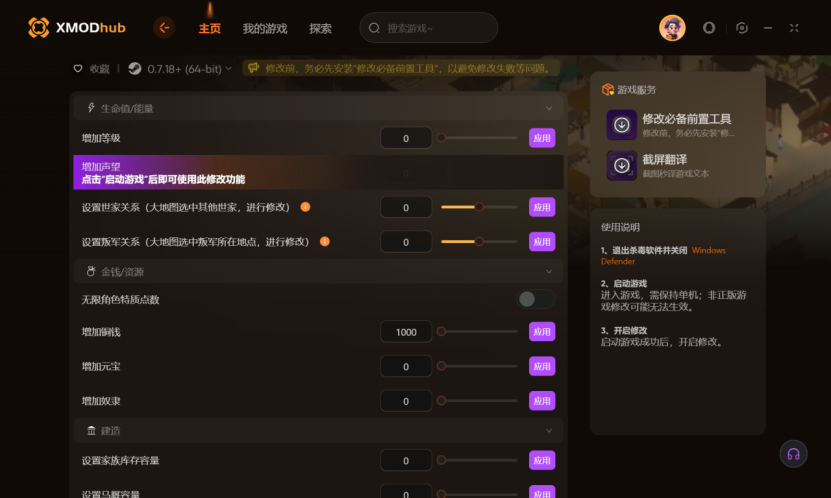Click the user avatar picture
The image size is (831, 498).
(x=672, y=28)
